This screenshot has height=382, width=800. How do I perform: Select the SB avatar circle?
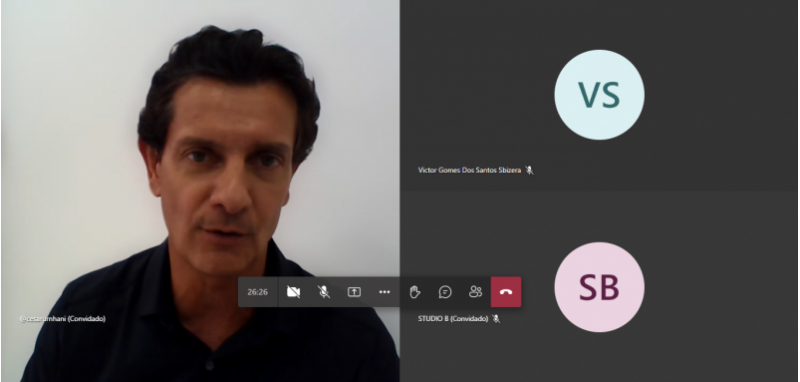point(599,287)
